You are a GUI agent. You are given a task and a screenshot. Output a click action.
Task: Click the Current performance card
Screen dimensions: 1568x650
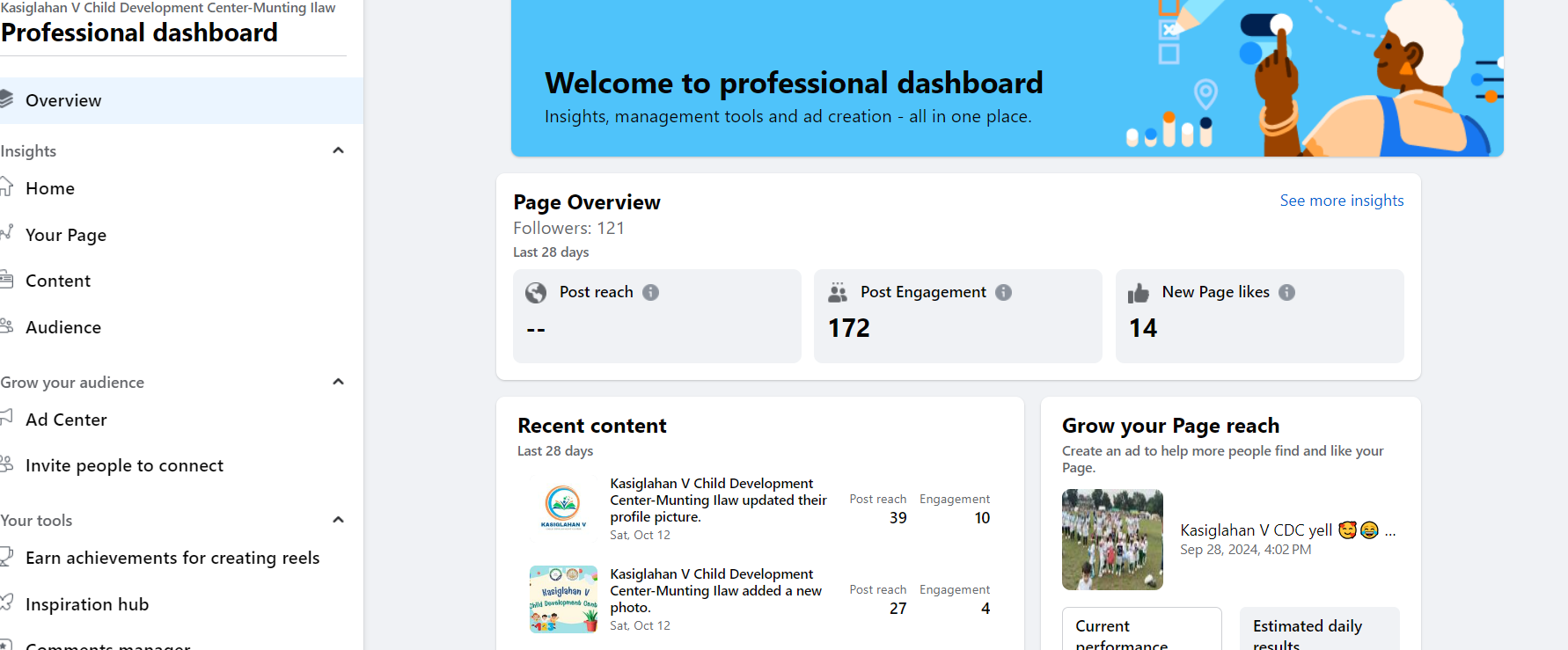point(1141,629)
